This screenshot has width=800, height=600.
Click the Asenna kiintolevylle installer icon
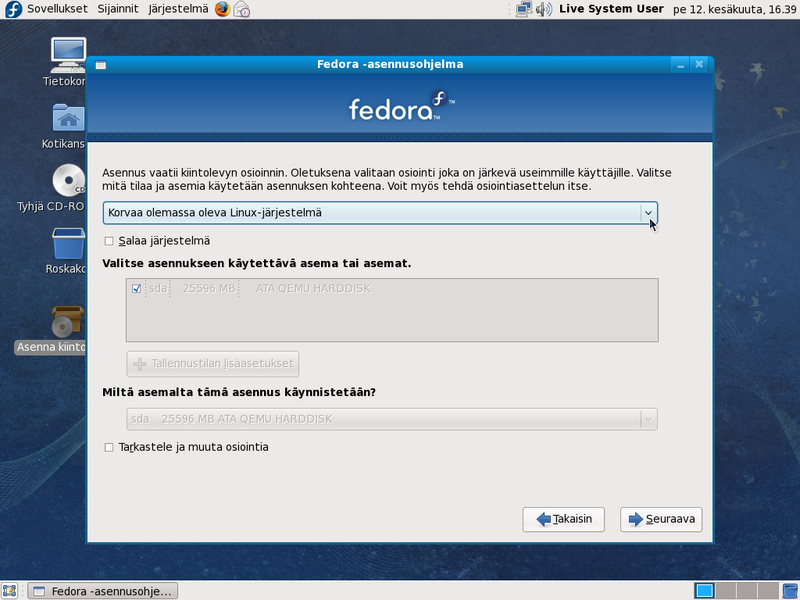[x=68, y=322]
